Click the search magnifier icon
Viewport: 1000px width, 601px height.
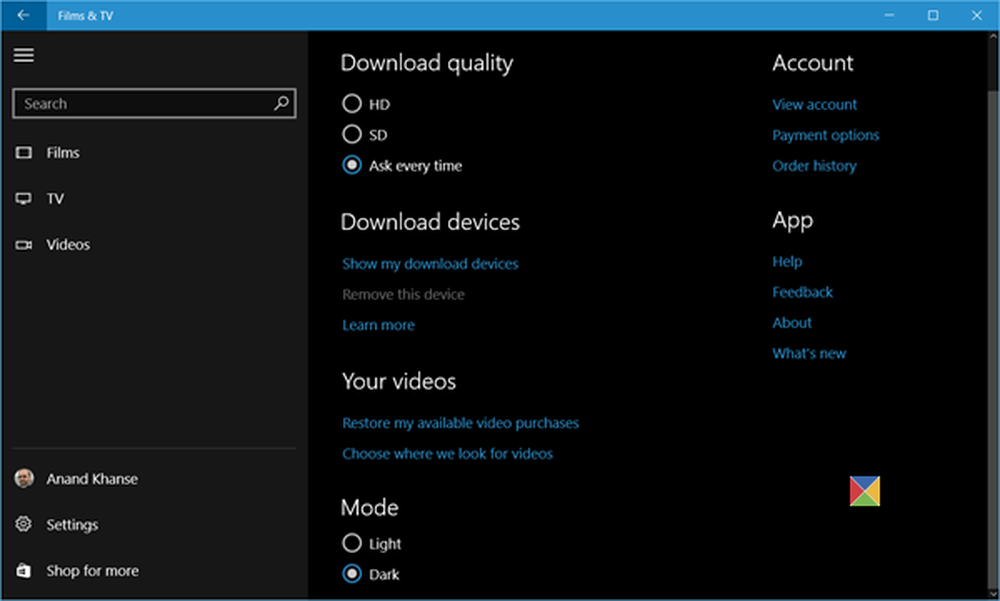coord(281,103)
